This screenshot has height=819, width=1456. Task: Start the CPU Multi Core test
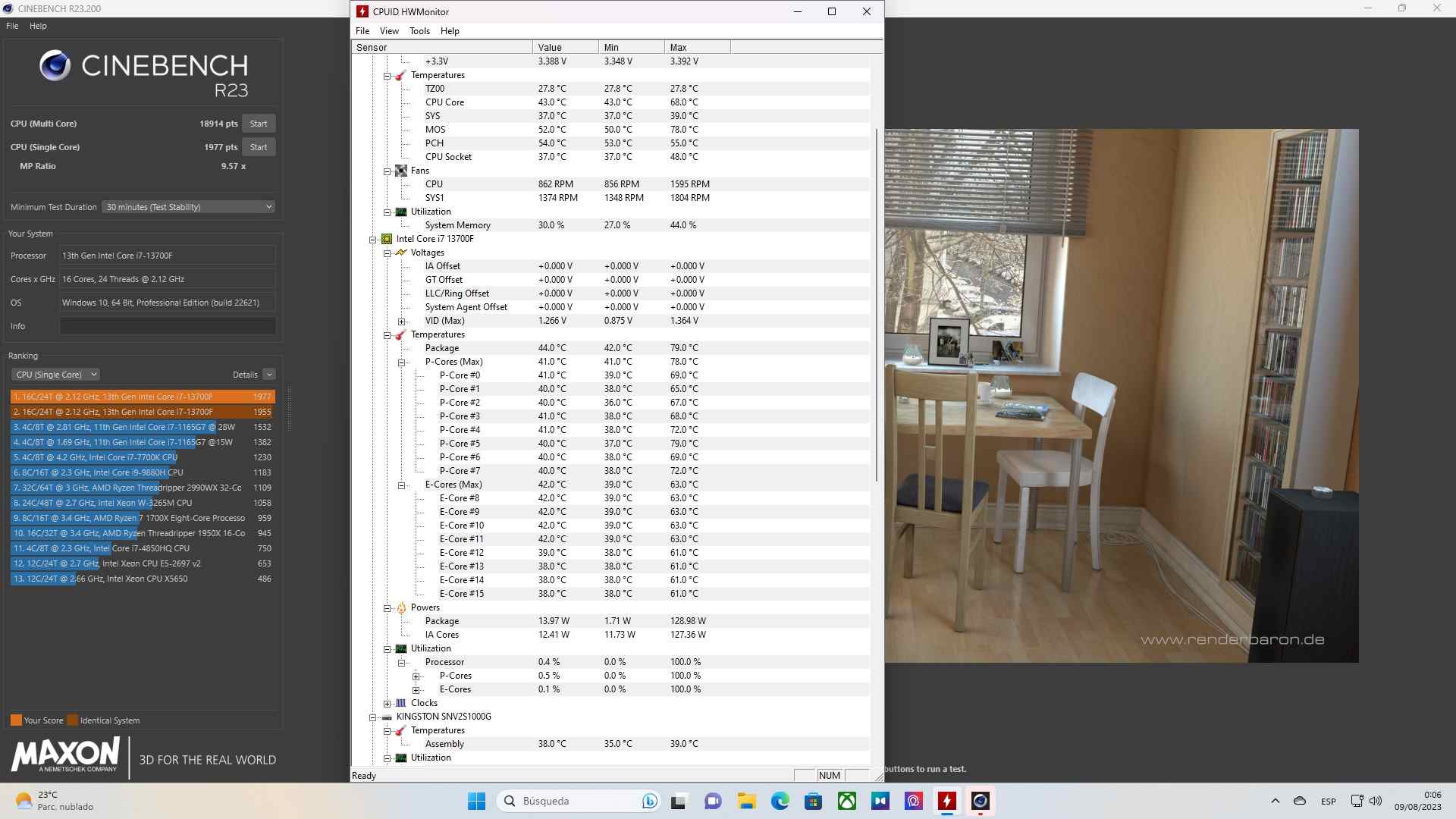(259, 124)
